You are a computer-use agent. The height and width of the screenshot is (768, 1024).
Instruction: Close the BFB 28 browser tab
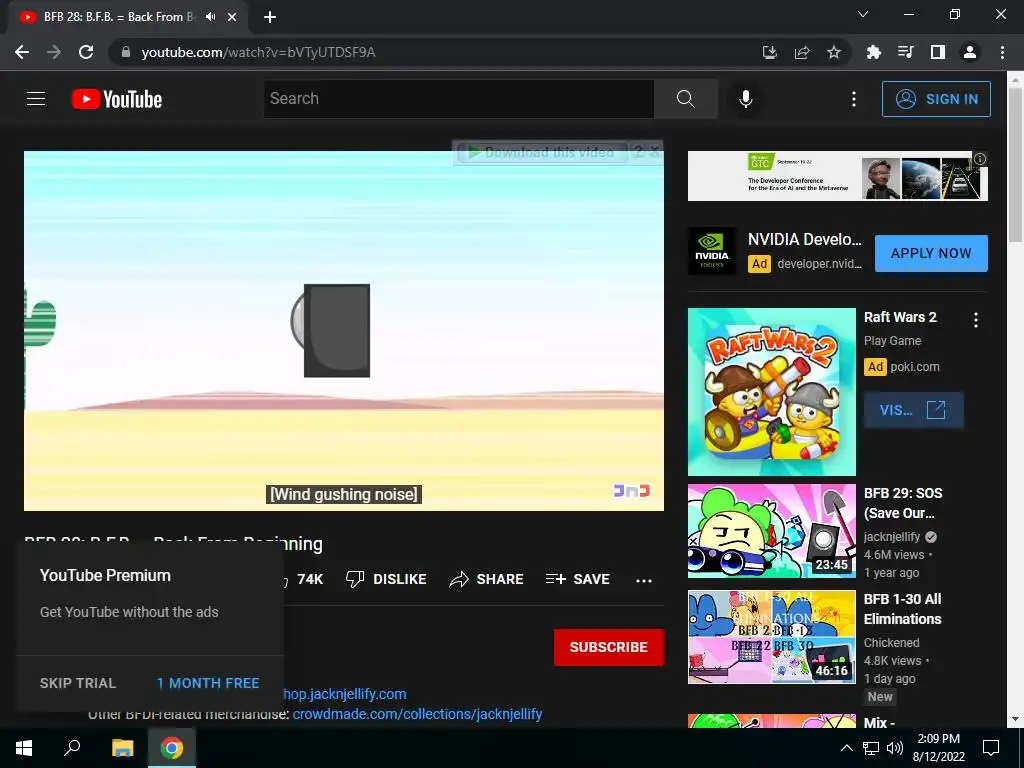(x=232, y=17)
